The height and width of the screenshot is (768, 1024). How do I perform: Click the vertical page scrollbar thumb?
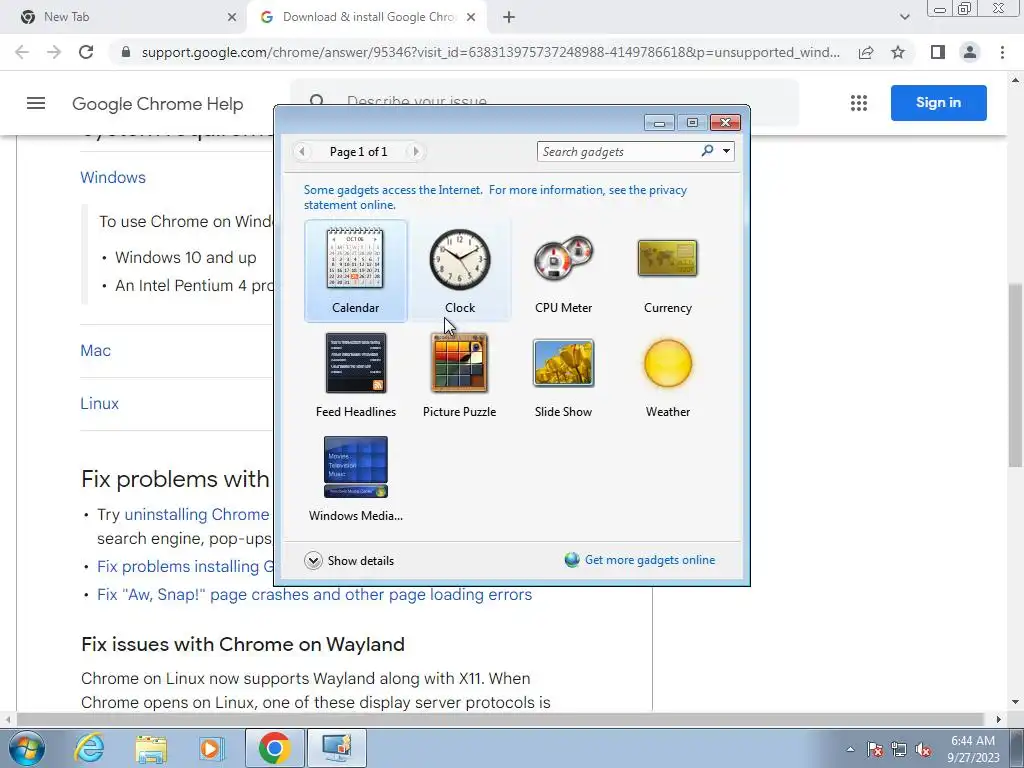pyautogui.click(x=1015, y=376)
